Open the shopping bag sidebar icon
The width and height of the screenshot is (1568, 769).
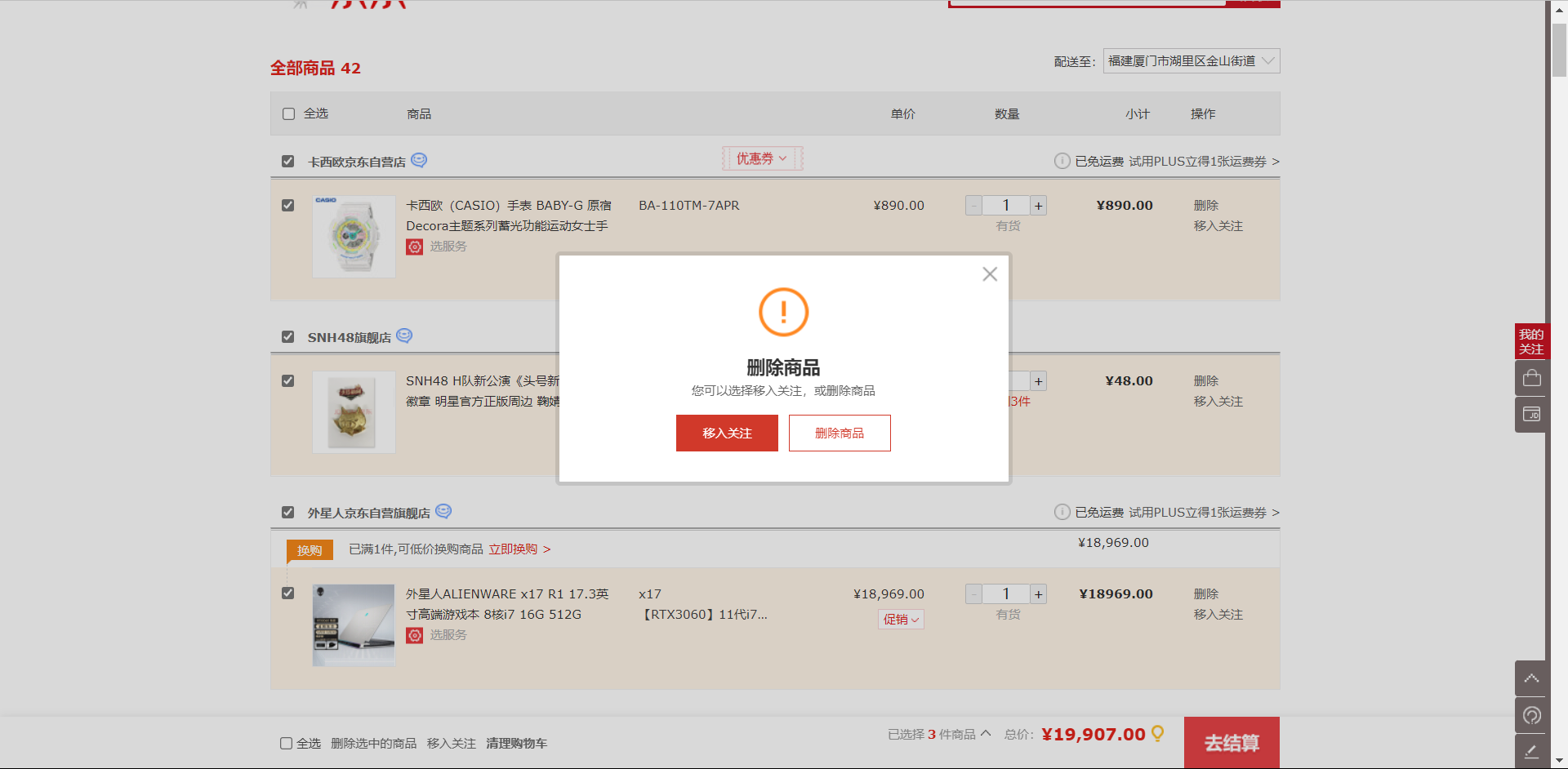coord(1531,378)
